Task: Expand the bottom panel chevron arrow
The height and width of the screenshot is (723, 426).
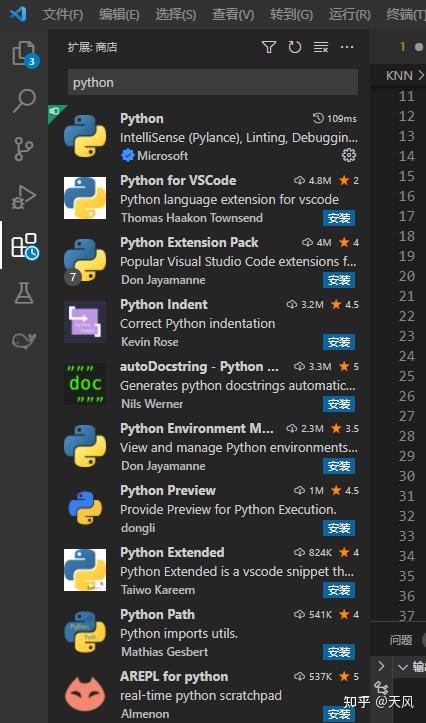Action: [381, 666]
